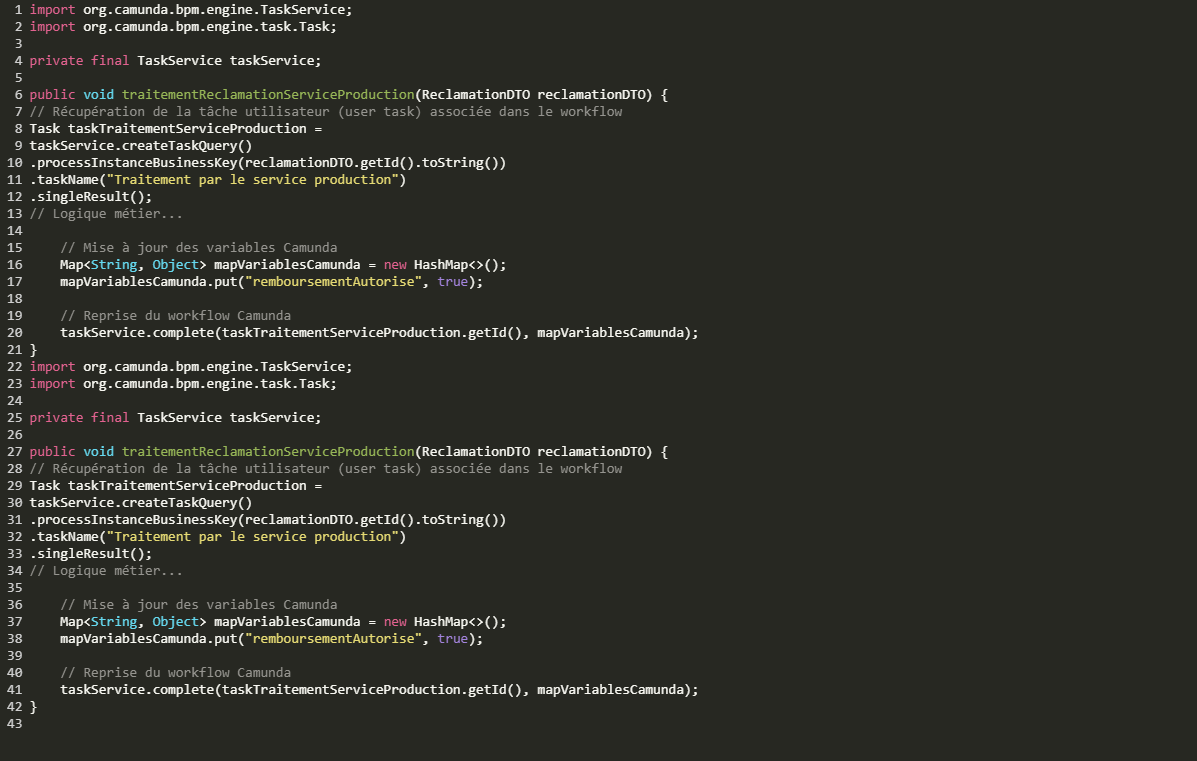Click the Logique métier comment on line 34

(x=106, y=570)
